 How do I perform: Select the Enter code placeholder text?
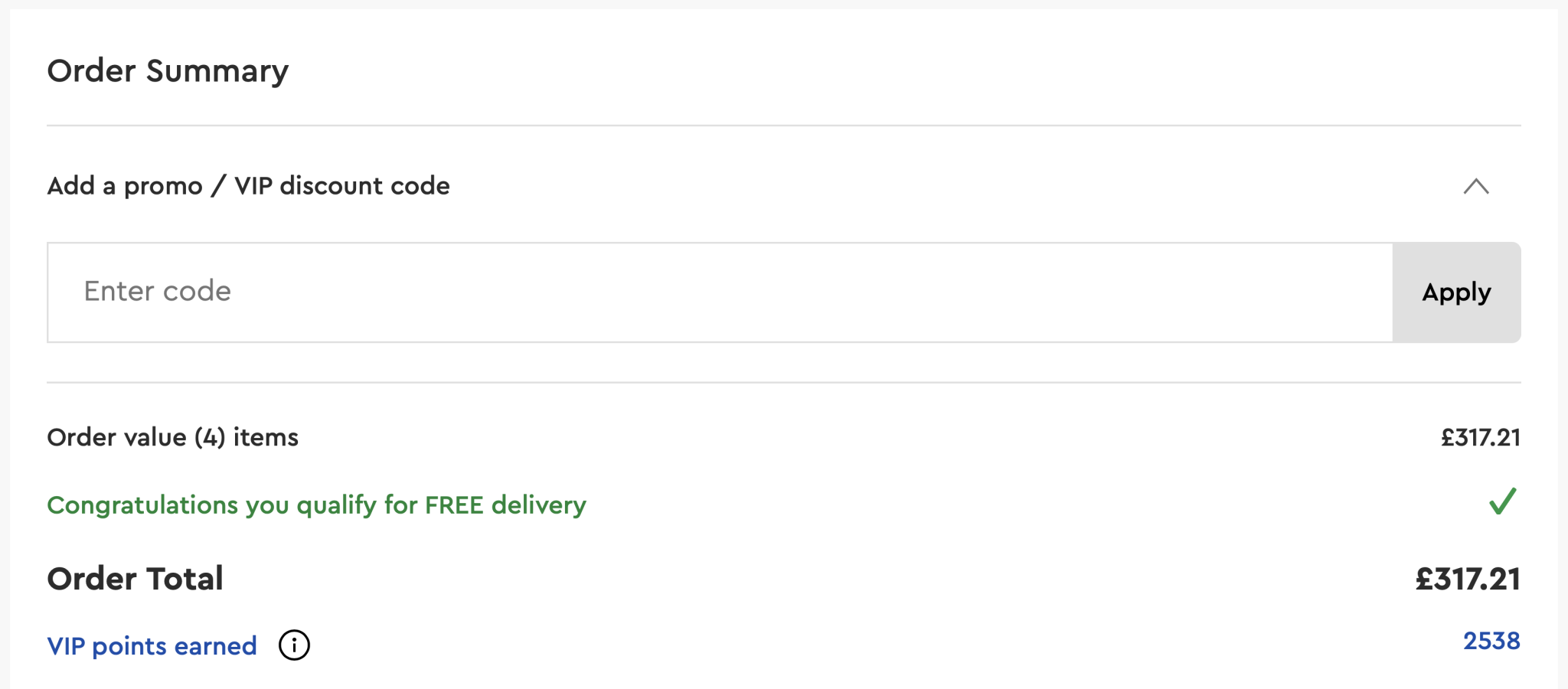pyautogui.click(x=157, y=292)
